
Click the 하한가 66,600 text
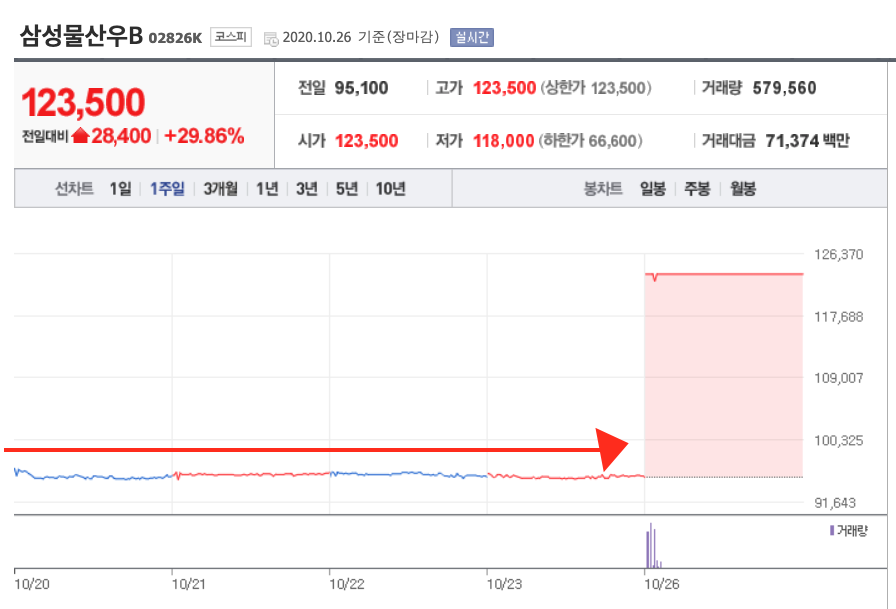(x=591, y=141)
